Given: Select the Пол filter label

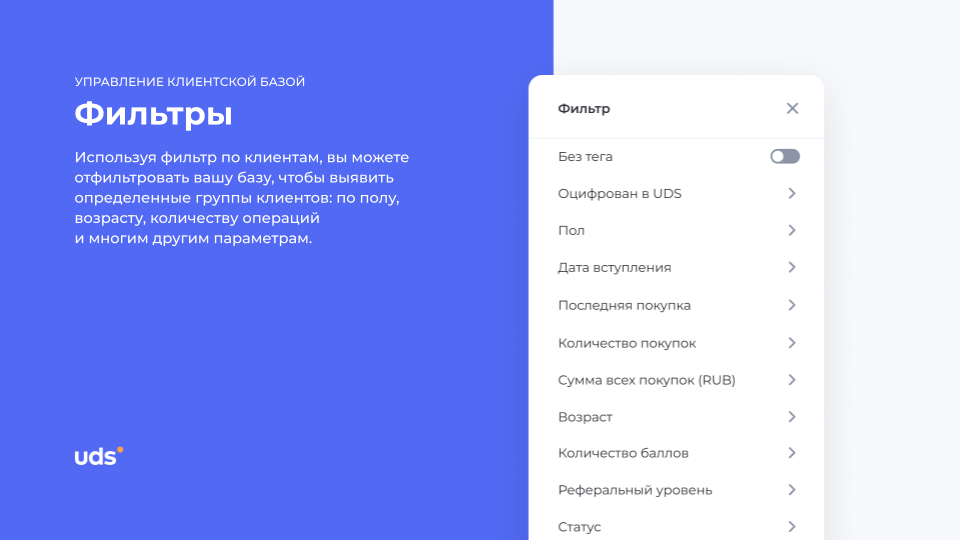Looking at the screenshot, I should point(571,231).
